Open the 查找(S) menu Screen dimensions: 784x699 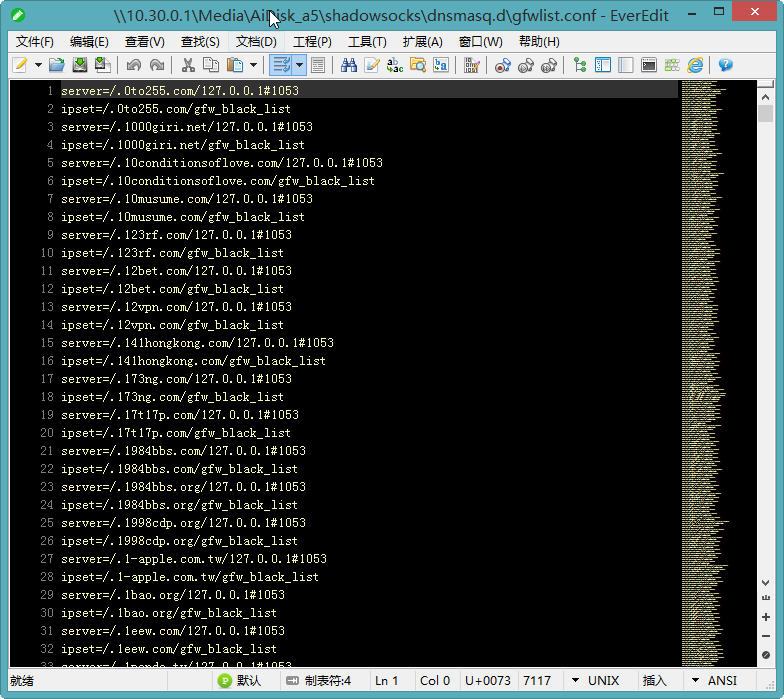click(x=200, y=42)
